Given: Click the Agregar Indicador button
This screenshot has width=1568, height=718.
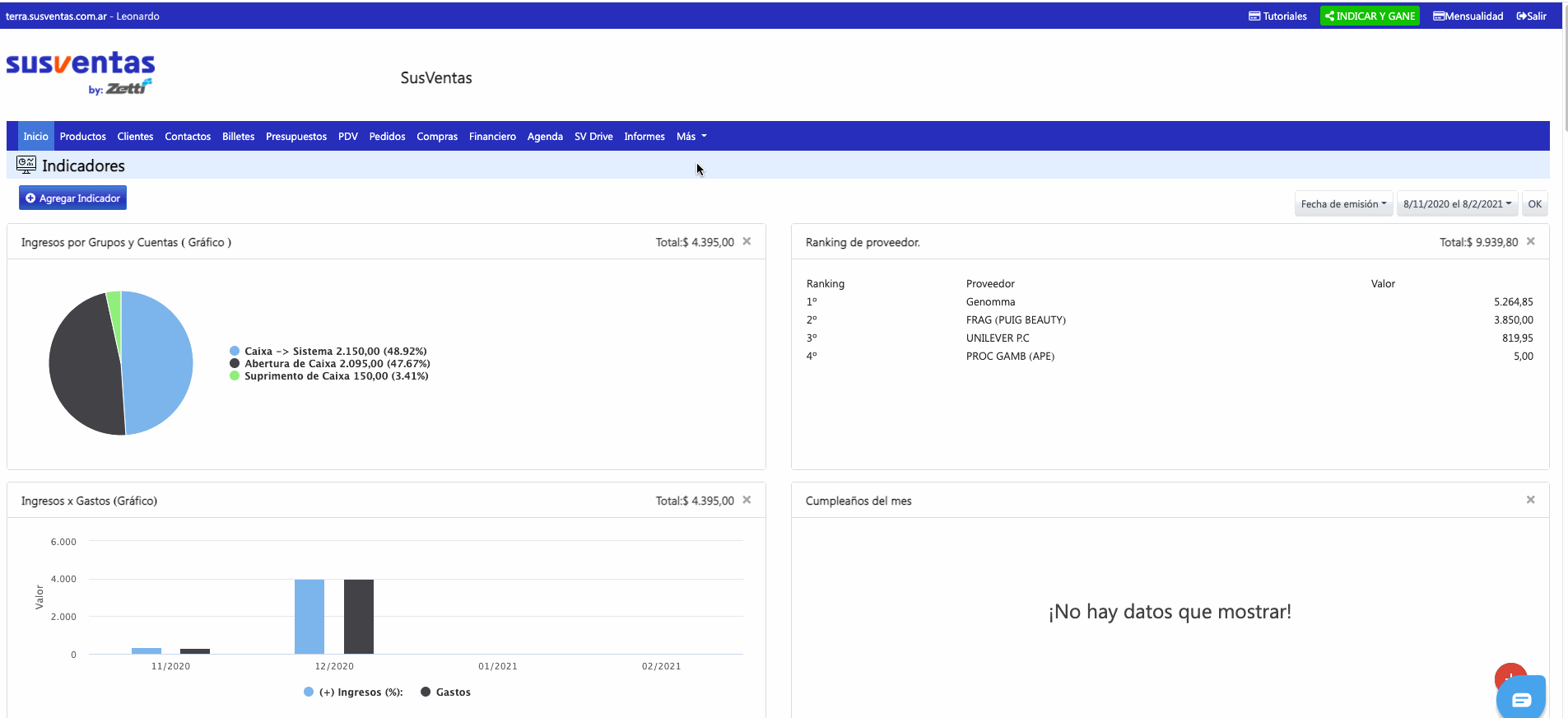Looking at the screenshot, I should pyautogui.click(x=72, y=198).
